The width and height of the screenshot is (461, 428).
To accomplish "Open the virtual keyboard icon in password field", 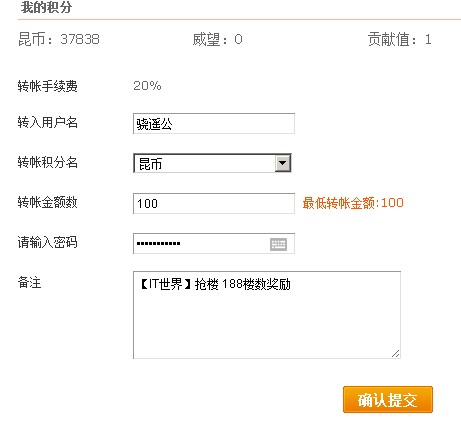I will point(278,244).
